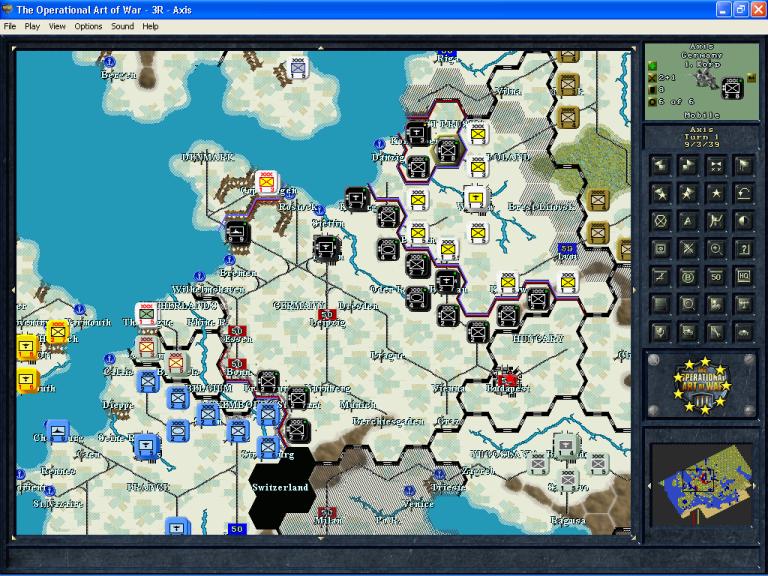Click the crossed octagon icon button

(x=660, y=221)
